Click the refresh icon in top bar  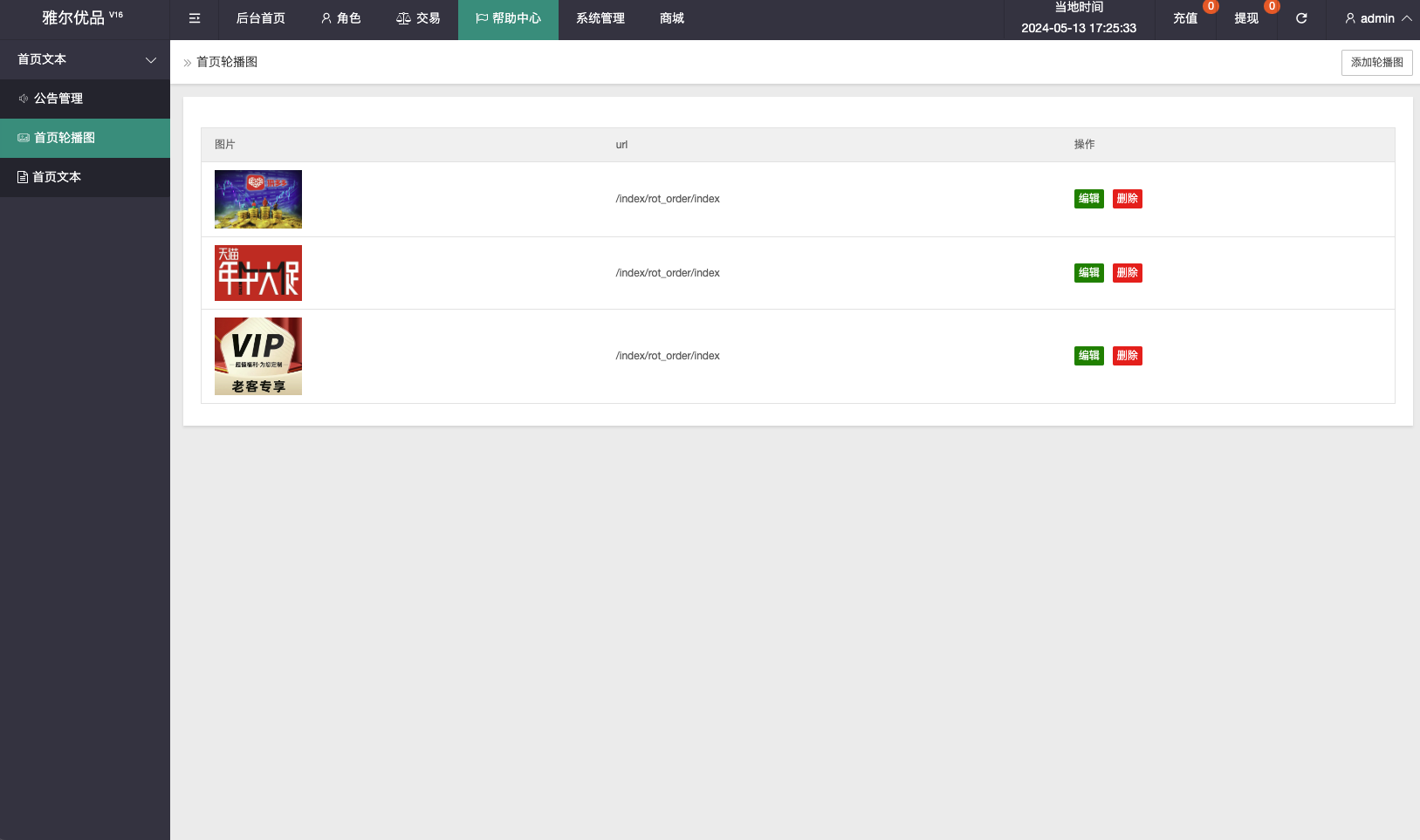[x=1301, y=18]
